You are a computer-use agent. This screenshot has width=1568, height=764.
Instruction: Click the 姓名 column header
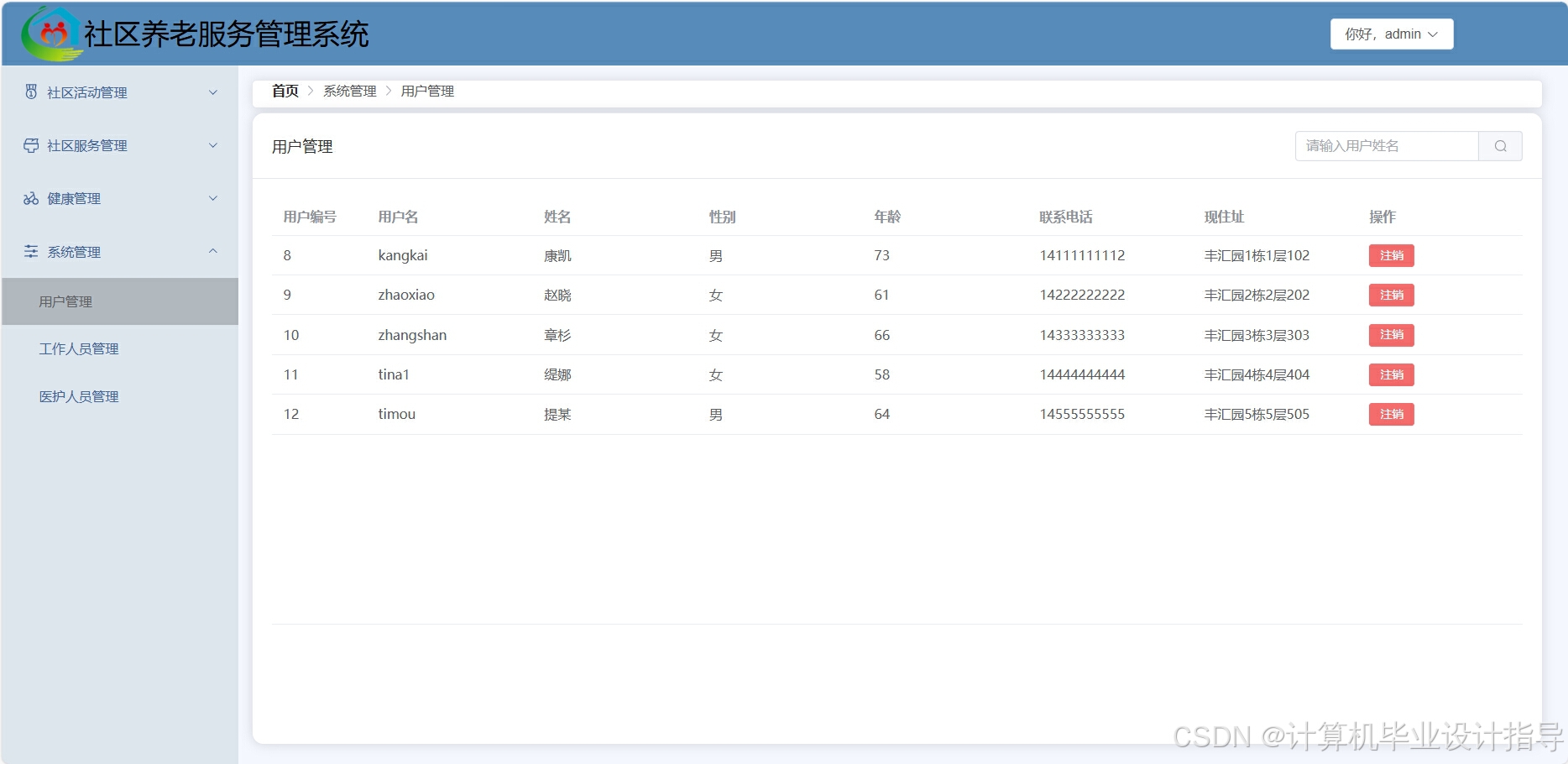557,217
